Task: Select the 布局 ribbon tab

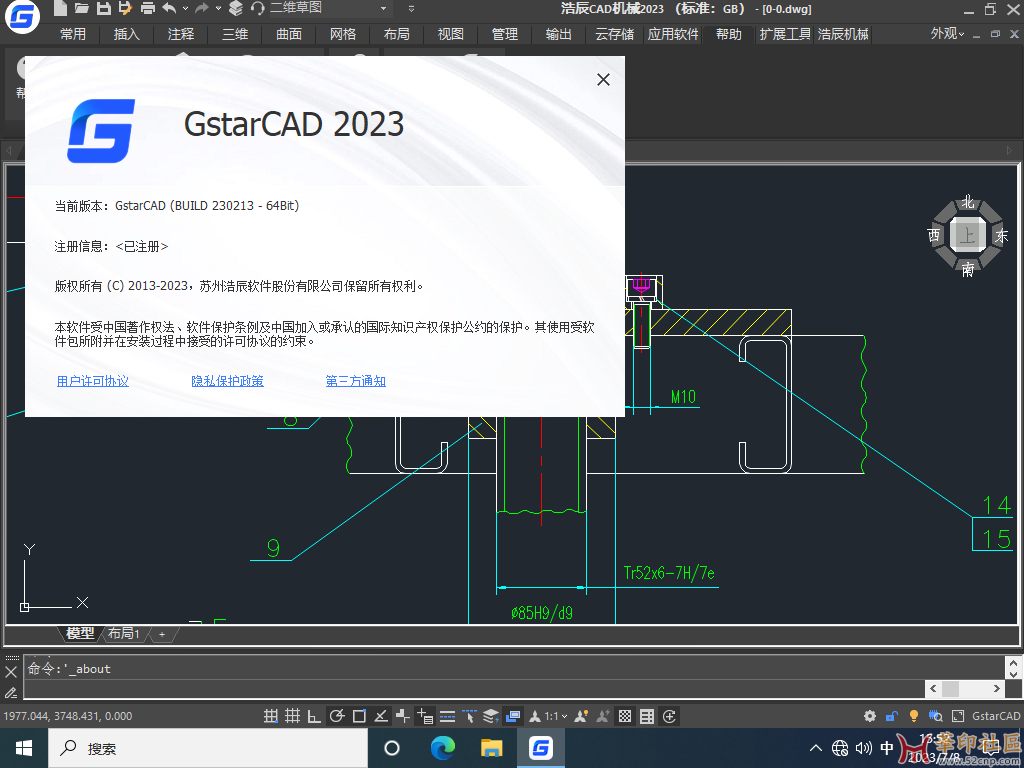Action: [x=396, y=34]
